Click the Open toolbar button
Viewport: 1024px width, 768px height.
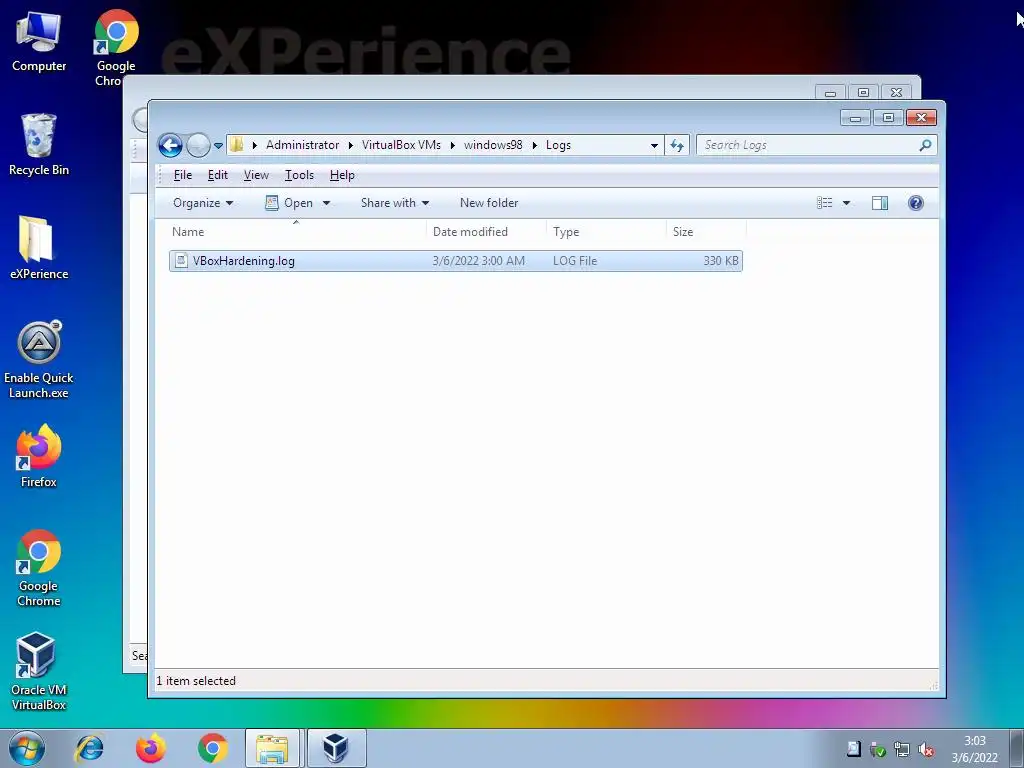pyautogui.click(x=289, y=203)
